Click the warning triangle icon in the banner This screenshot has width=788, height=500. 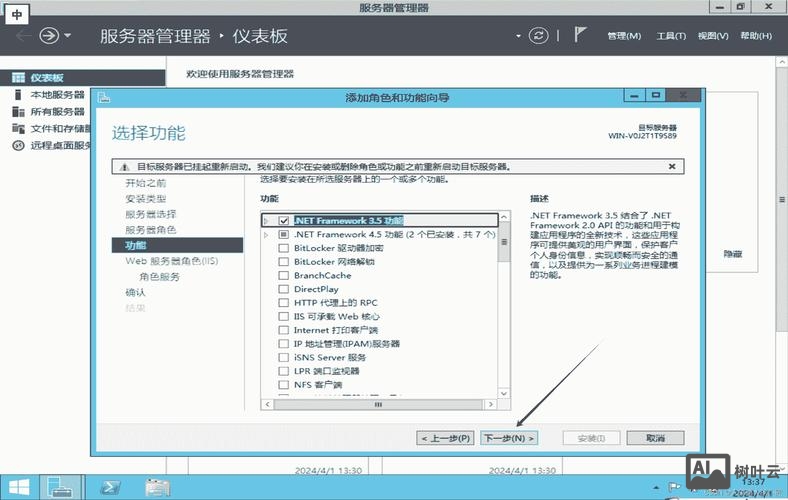coord(125,167)
